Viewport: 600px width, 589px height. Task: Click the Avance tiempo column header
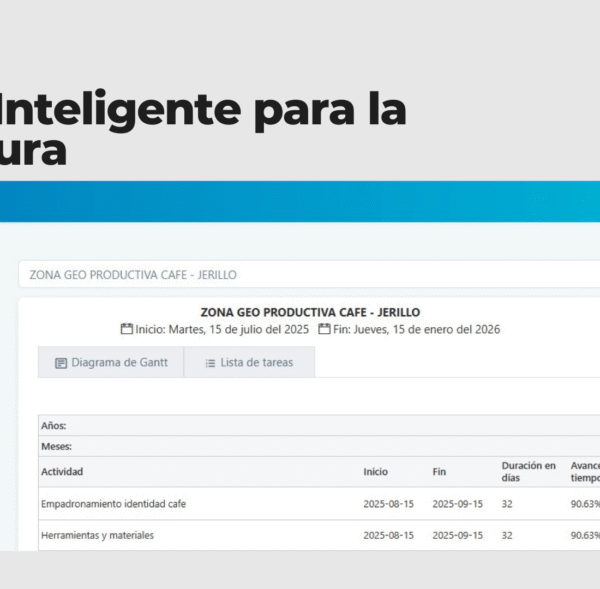tap(585, 471)
